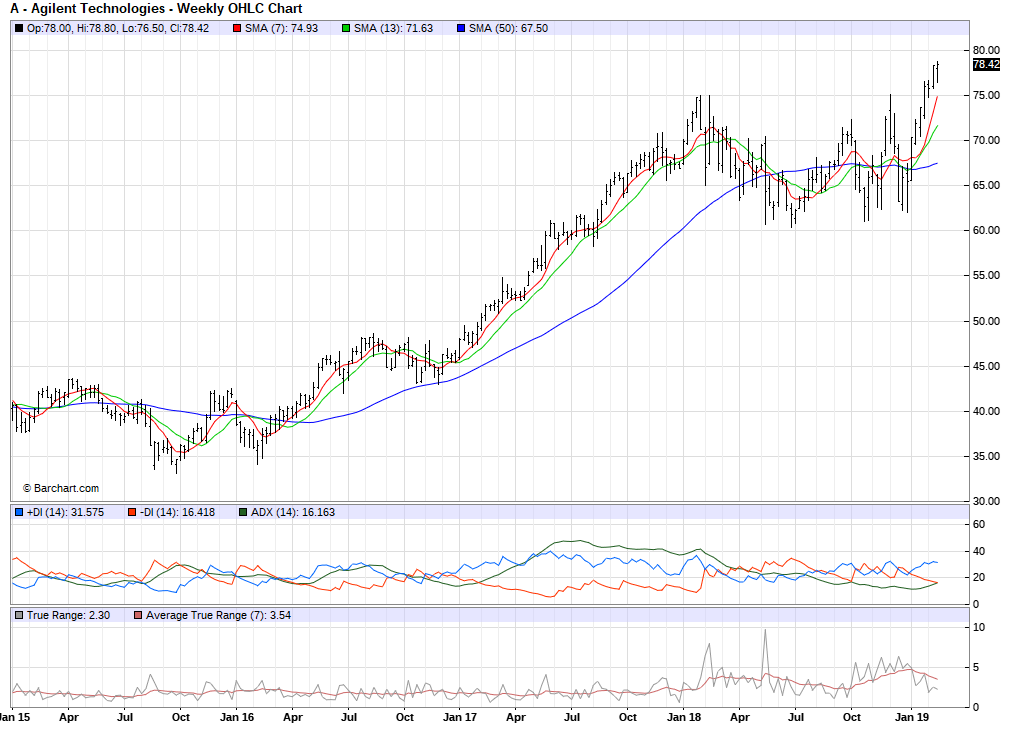Click the '© Barchart.com' credit text
Viewport: 1011px width, 748px height.
pos(61,488)
